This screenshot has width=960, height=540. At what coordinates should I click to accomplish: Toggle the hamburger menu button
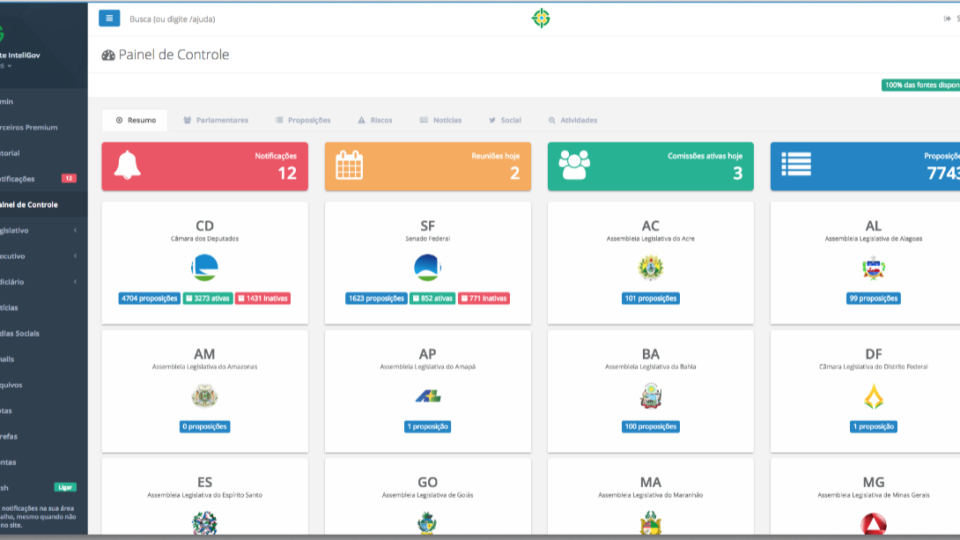(x=109, y=18)
